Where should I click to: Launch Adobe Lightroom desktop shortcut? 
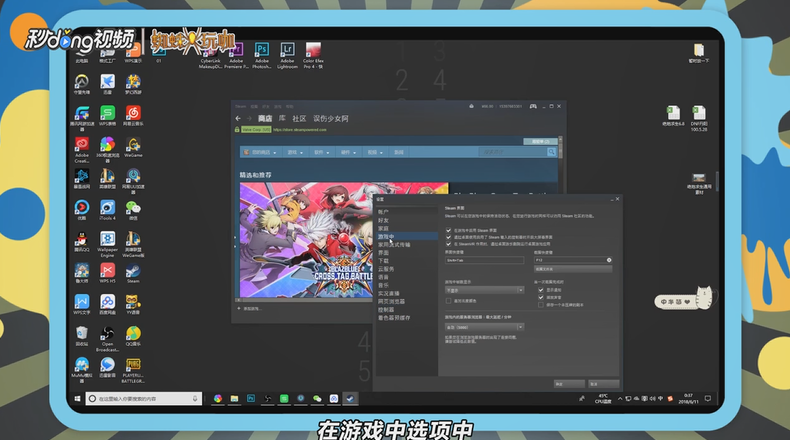287,55
